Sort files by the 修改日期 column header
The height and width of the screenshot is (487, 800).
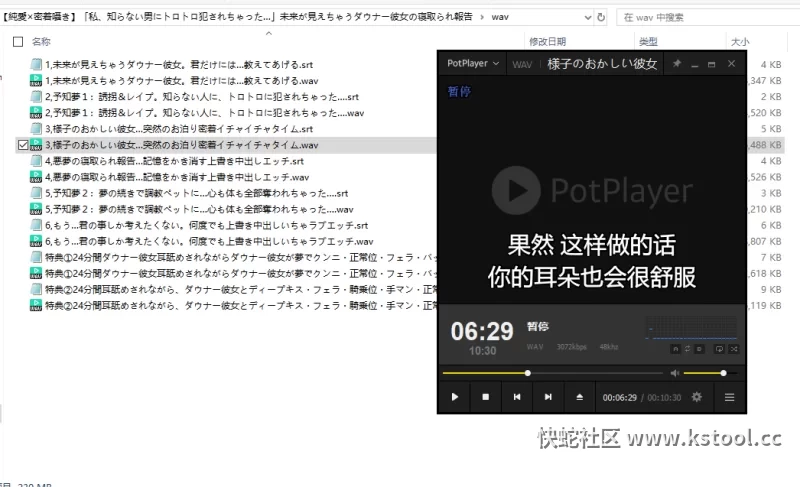(547, 42)
